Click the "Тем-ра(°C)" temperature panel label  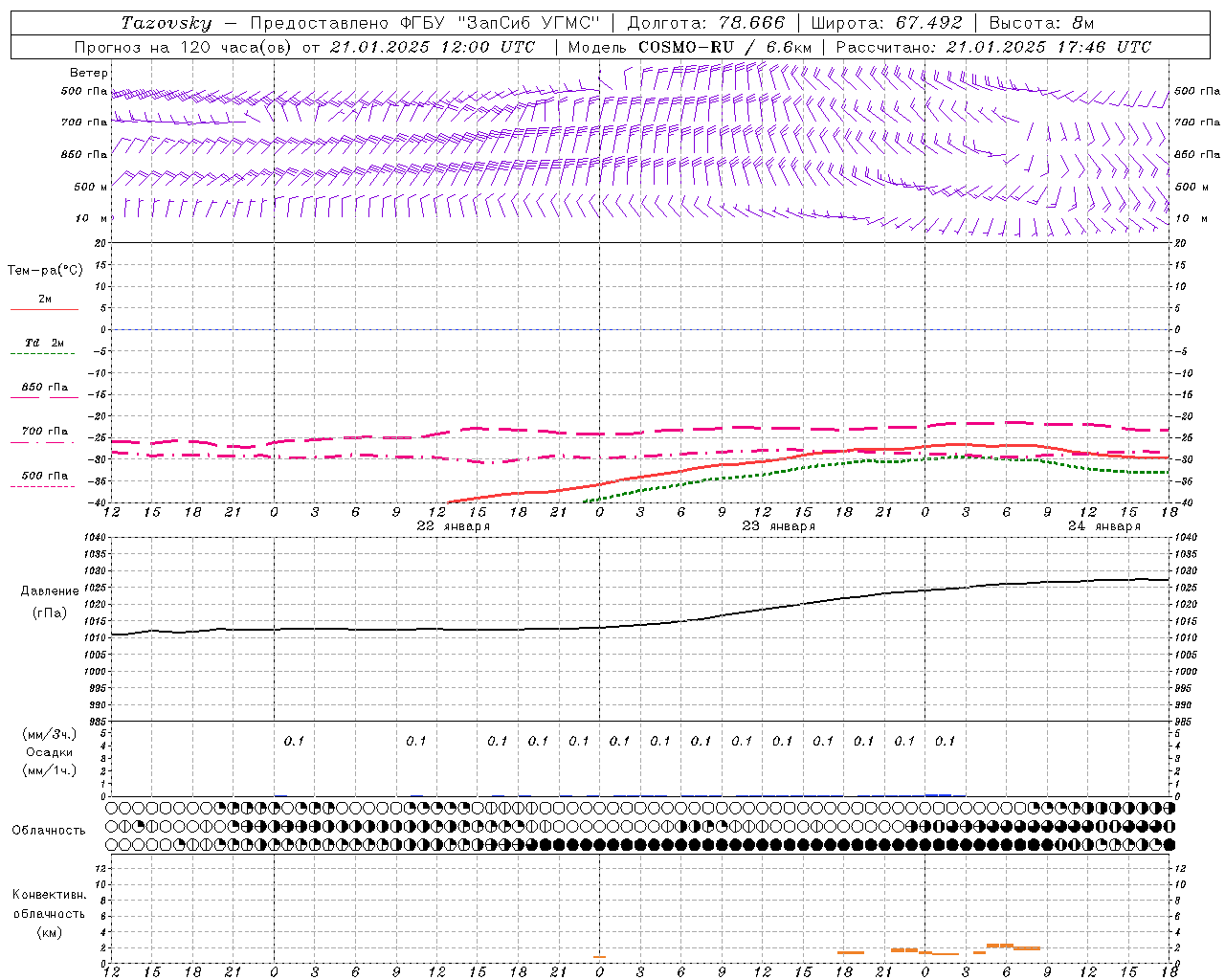click(45, 271)
